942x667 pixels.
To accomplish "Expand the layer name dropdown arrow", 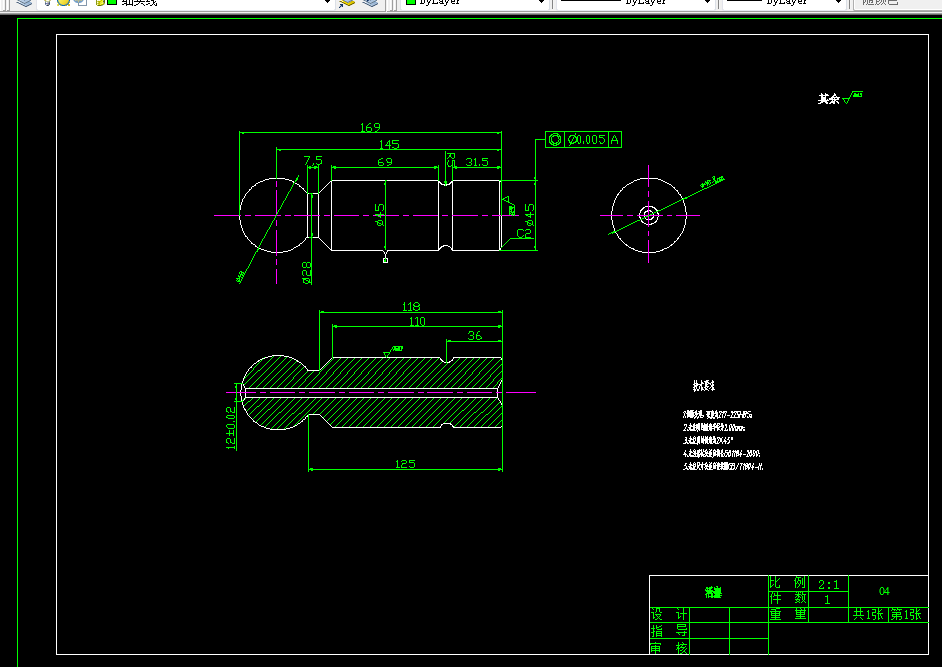I will coord(327,2).
